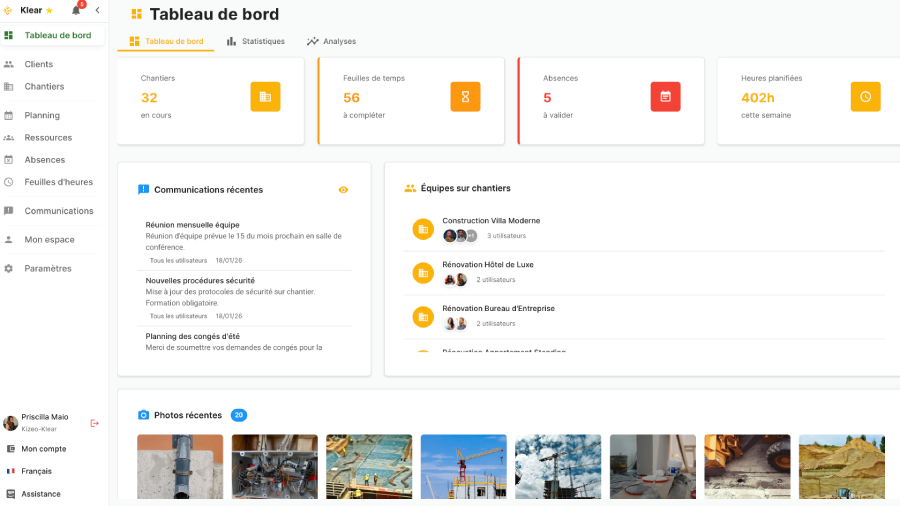900x506 pixels.
Task: Click the Rénovation Hôtel de Luxe site icon
Action: [423, 272]
